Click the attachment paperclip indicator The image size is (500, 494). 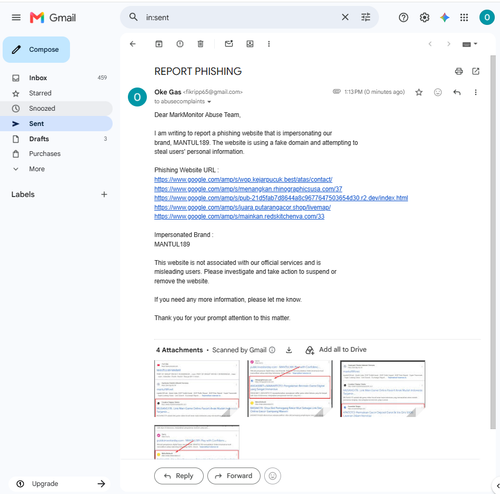point(337,91)
